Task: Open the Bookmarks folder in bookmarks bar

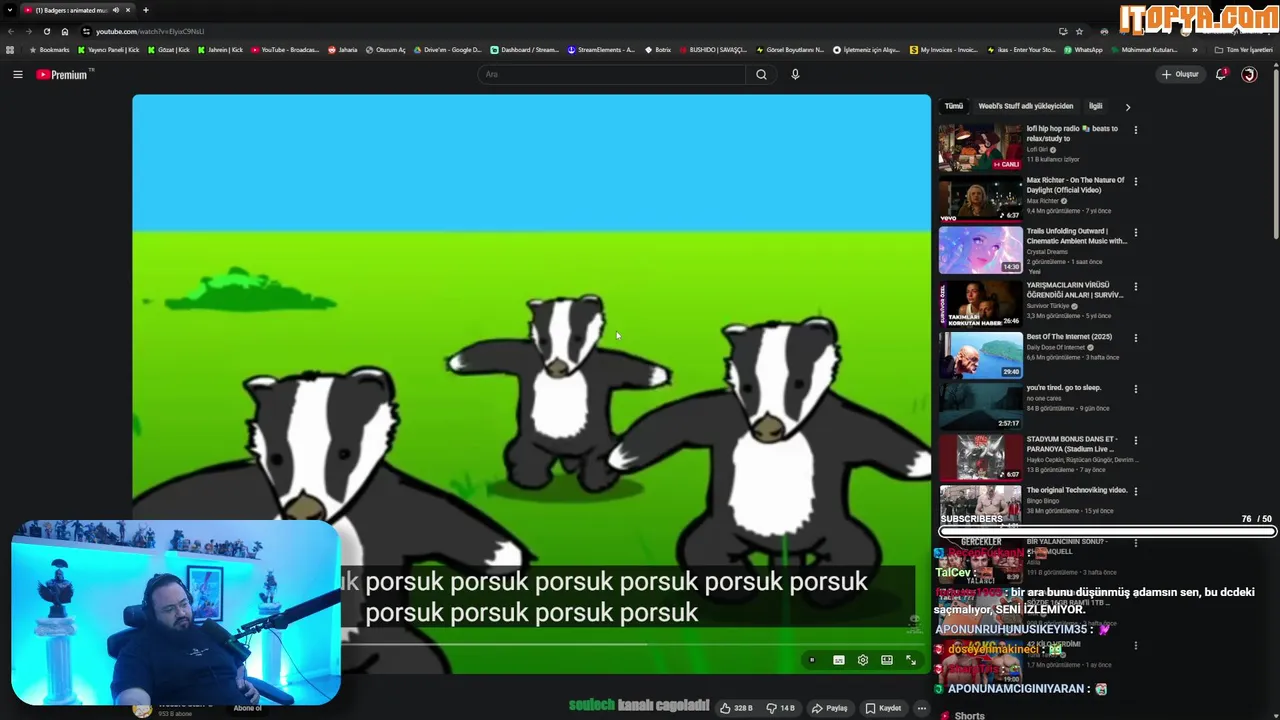Action: tap(49, 50)
